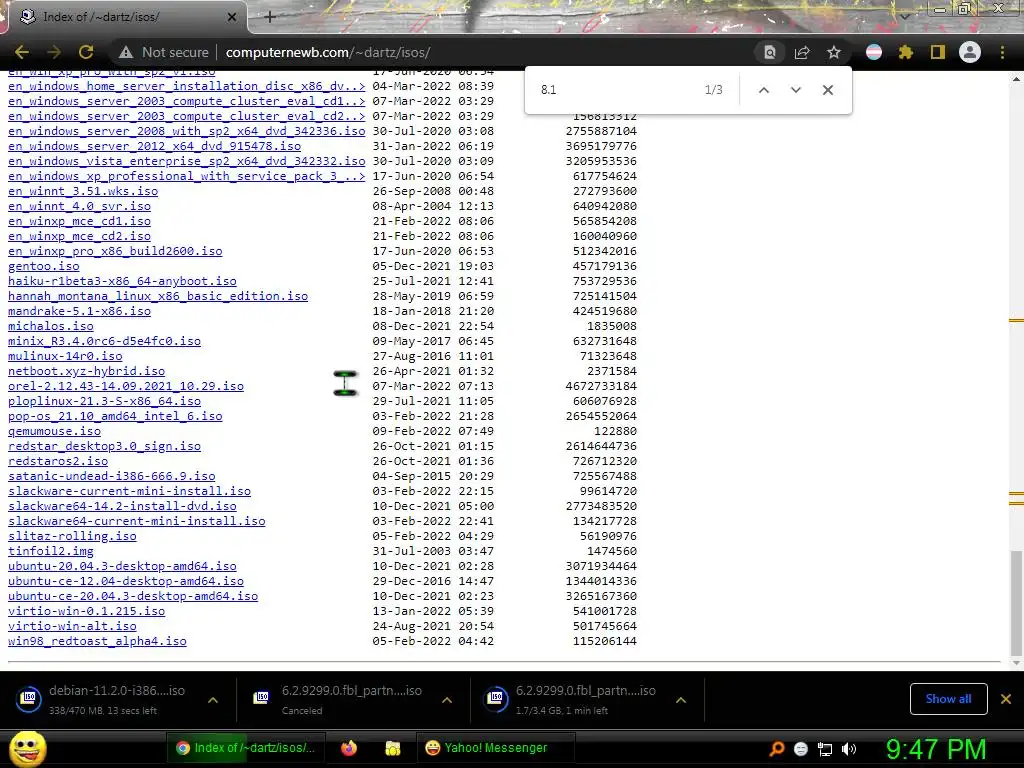Download en_winnt_4.0_svr.iso

79,206
